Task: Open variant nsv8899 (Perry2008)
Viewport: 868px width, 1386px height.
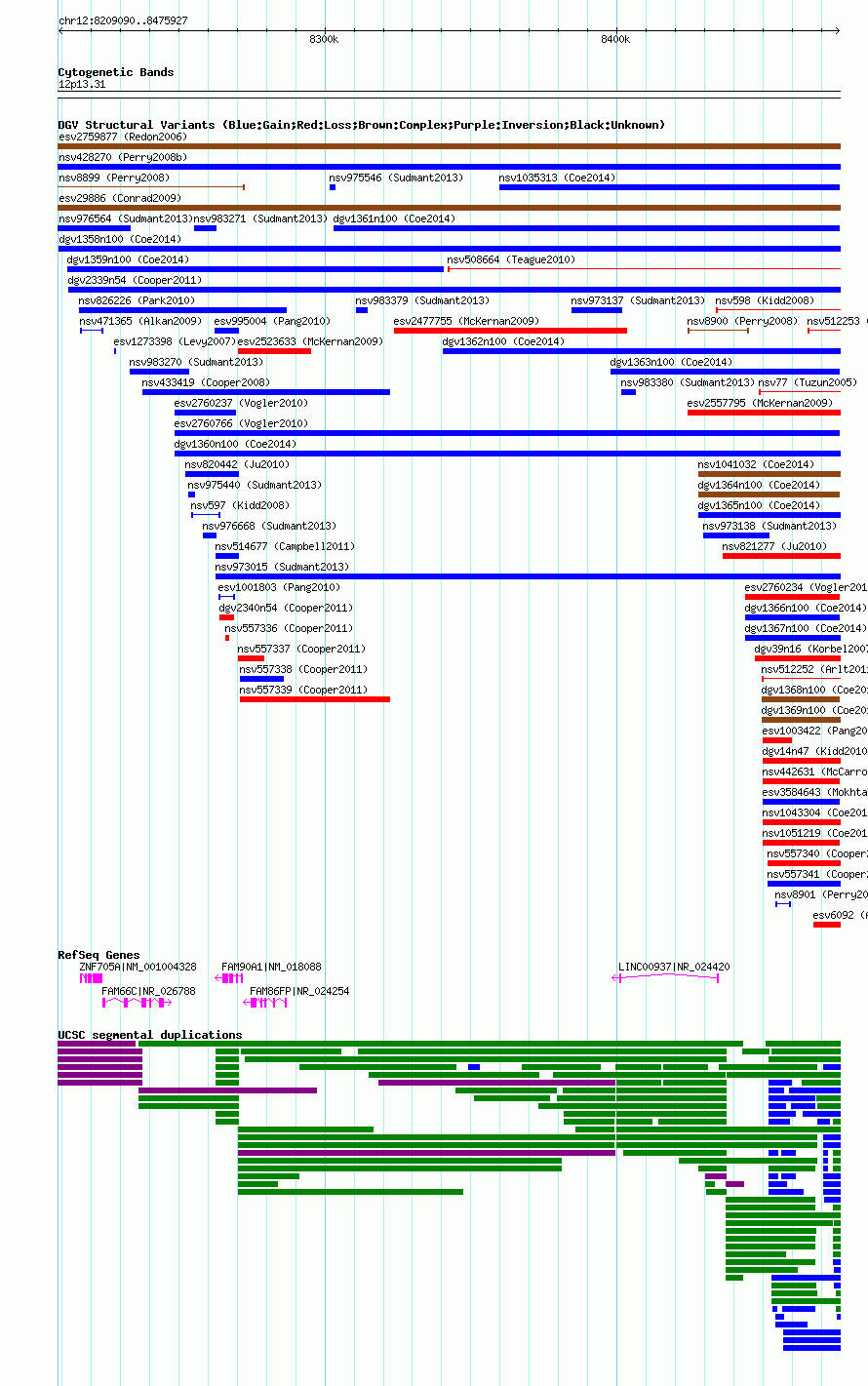Action: [113, 178]
